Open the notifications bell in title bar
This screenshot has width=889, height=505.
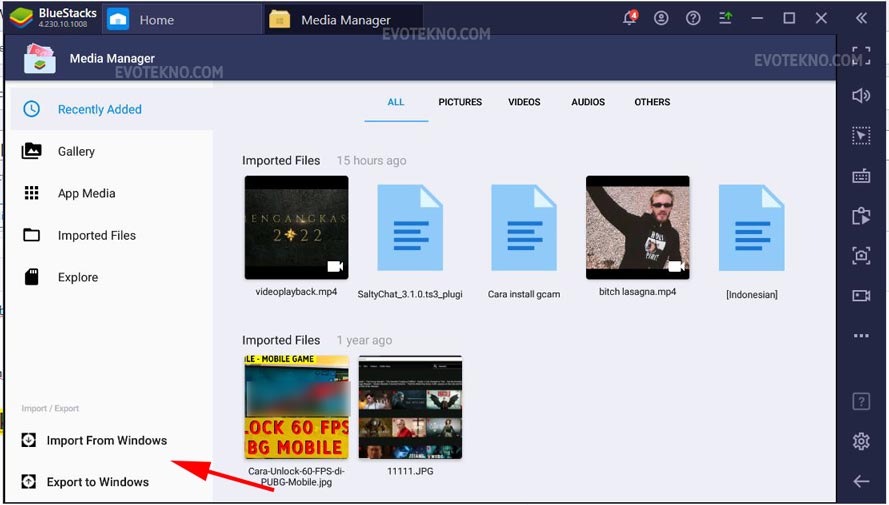pos(630,18)
